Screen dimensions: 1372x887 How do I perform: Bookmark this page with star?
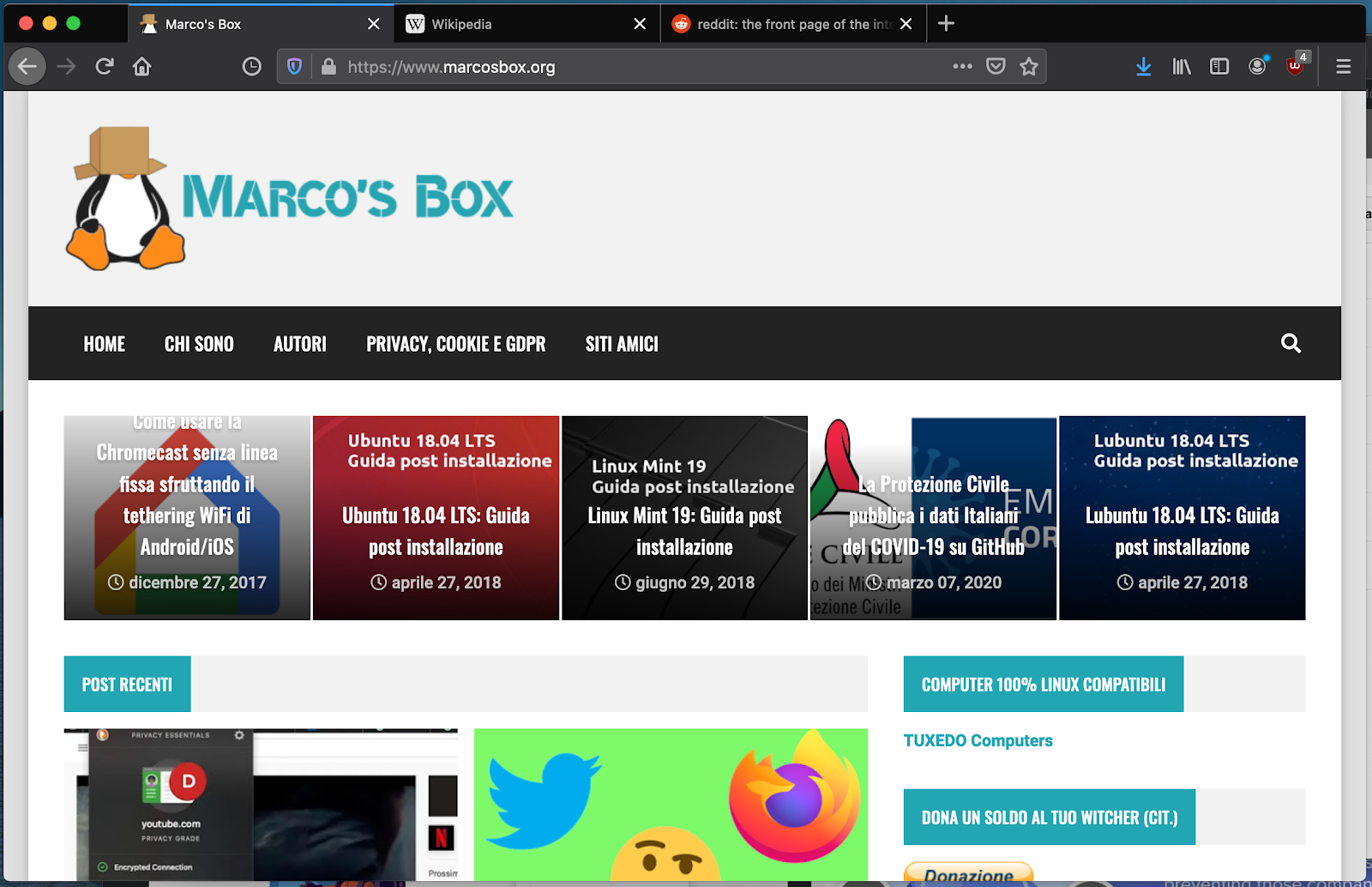point(1029,66)
